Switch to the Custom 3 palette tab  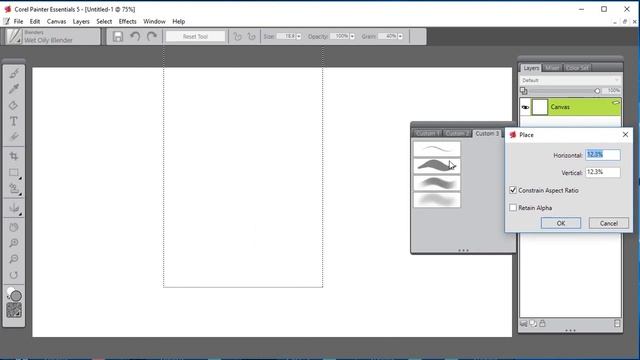pos(487,133)
